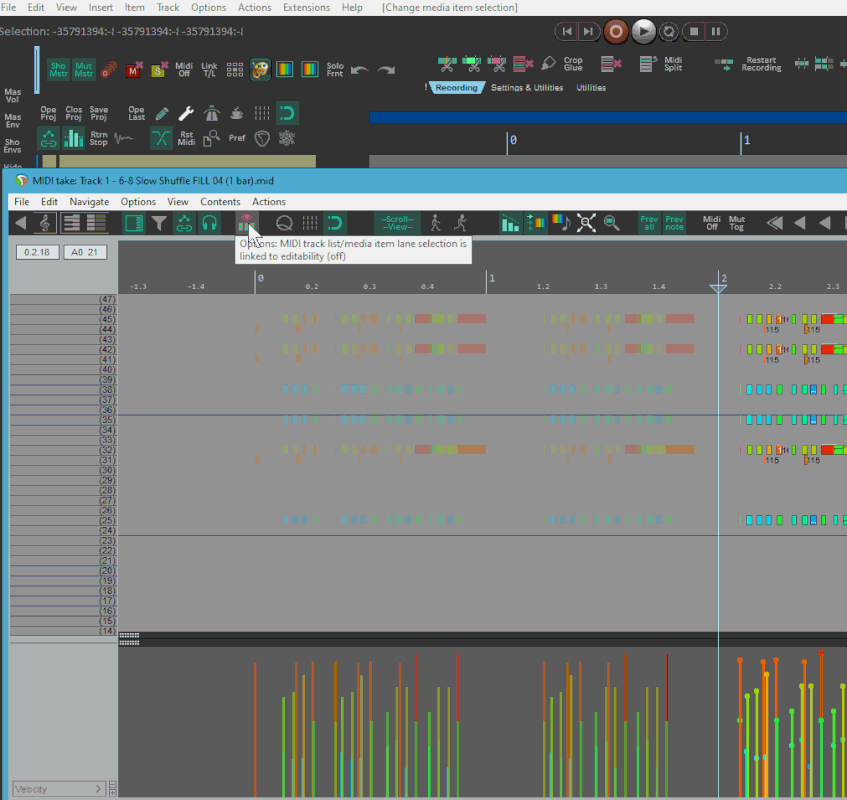Image resolution: width=847 pixels, height=800 pixels.
Task: Click the Play button in transport
Action: (x=643, y=31)
